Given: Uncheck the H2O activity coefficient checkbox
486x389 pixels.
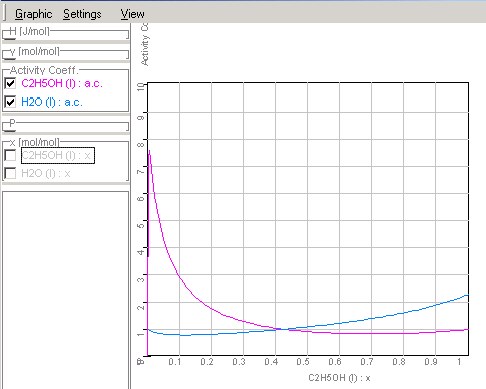Looking at the screenshot, I should coord(10,102).
